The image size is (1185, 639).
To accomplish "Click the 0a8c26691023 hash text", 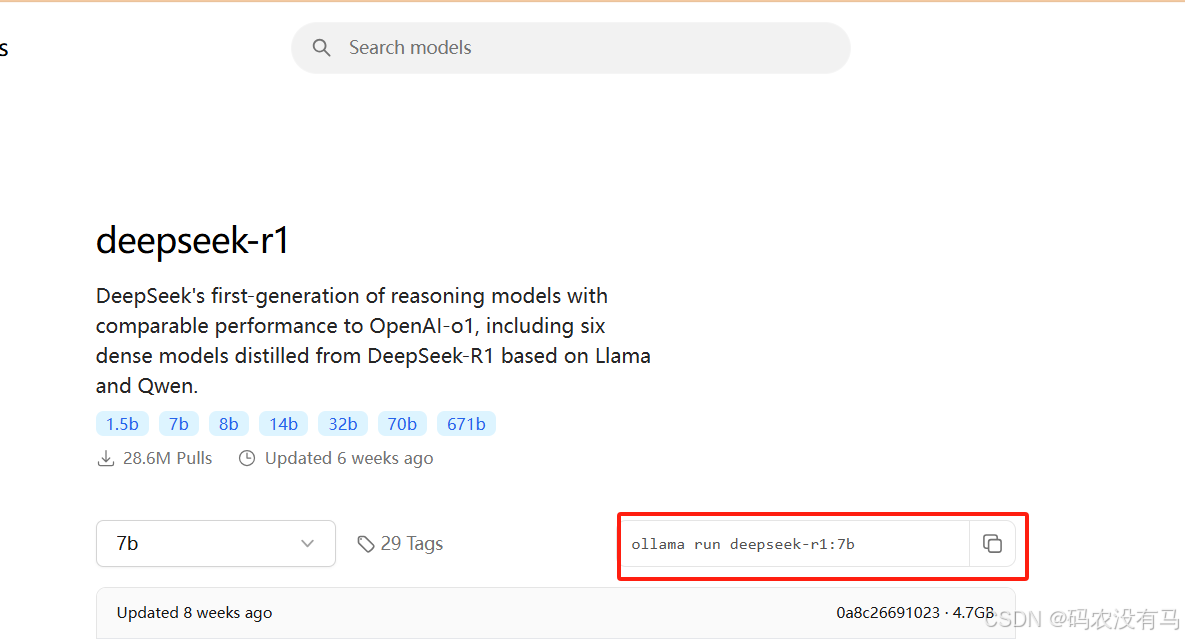I will pyautogui.click(x=888, y=613).
